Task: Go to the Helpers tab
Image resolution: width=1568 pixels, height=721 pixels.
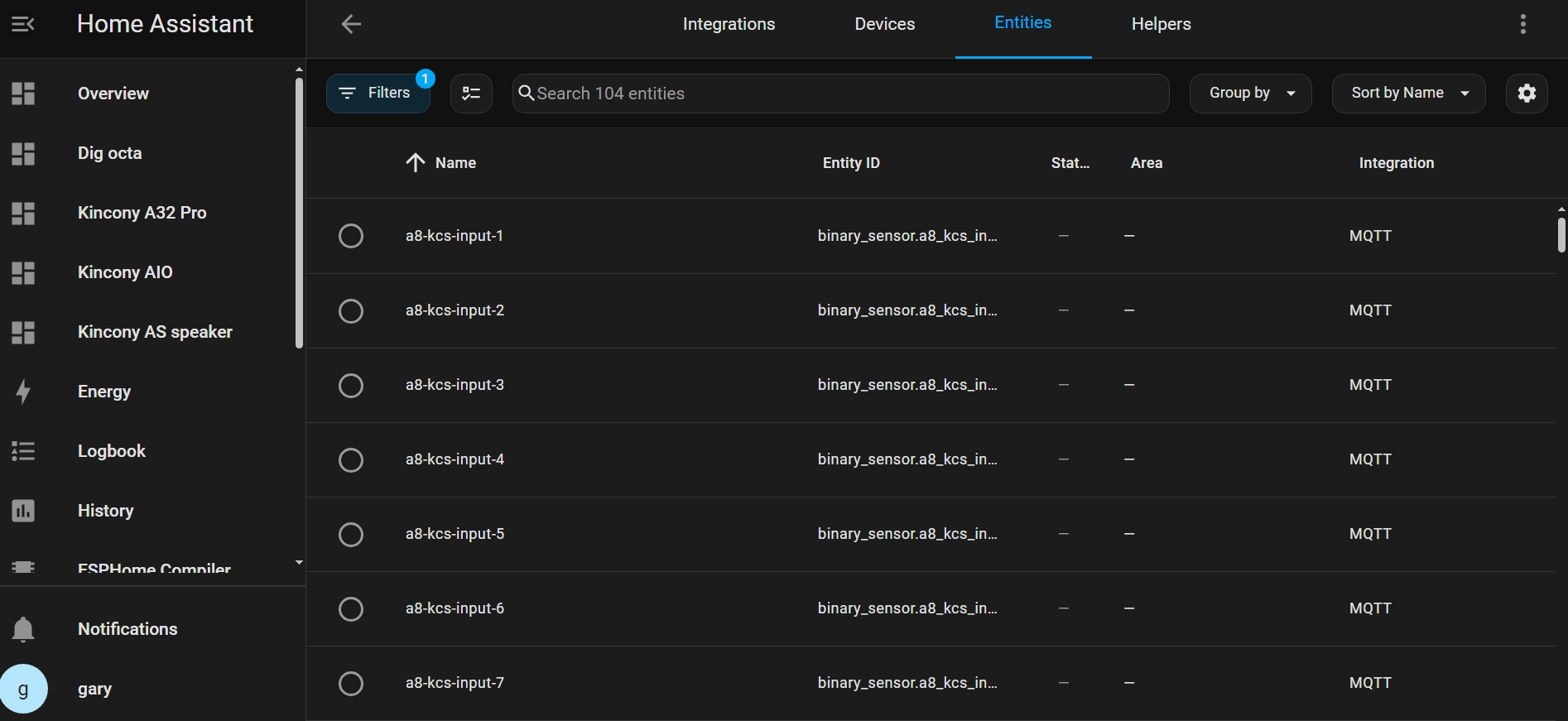Action: (x=1161, y=24)
